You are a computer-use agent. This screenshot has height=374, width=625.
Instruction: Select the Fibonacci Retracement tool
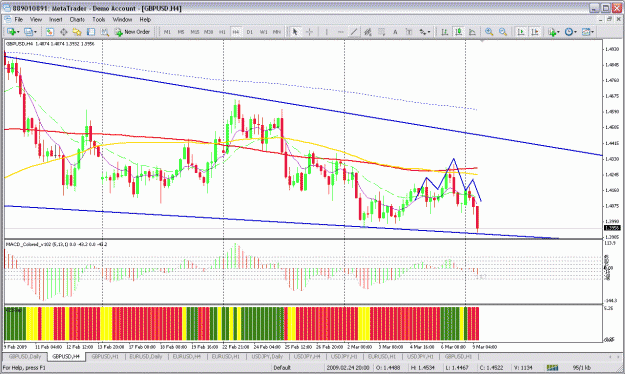click(381, 32)
